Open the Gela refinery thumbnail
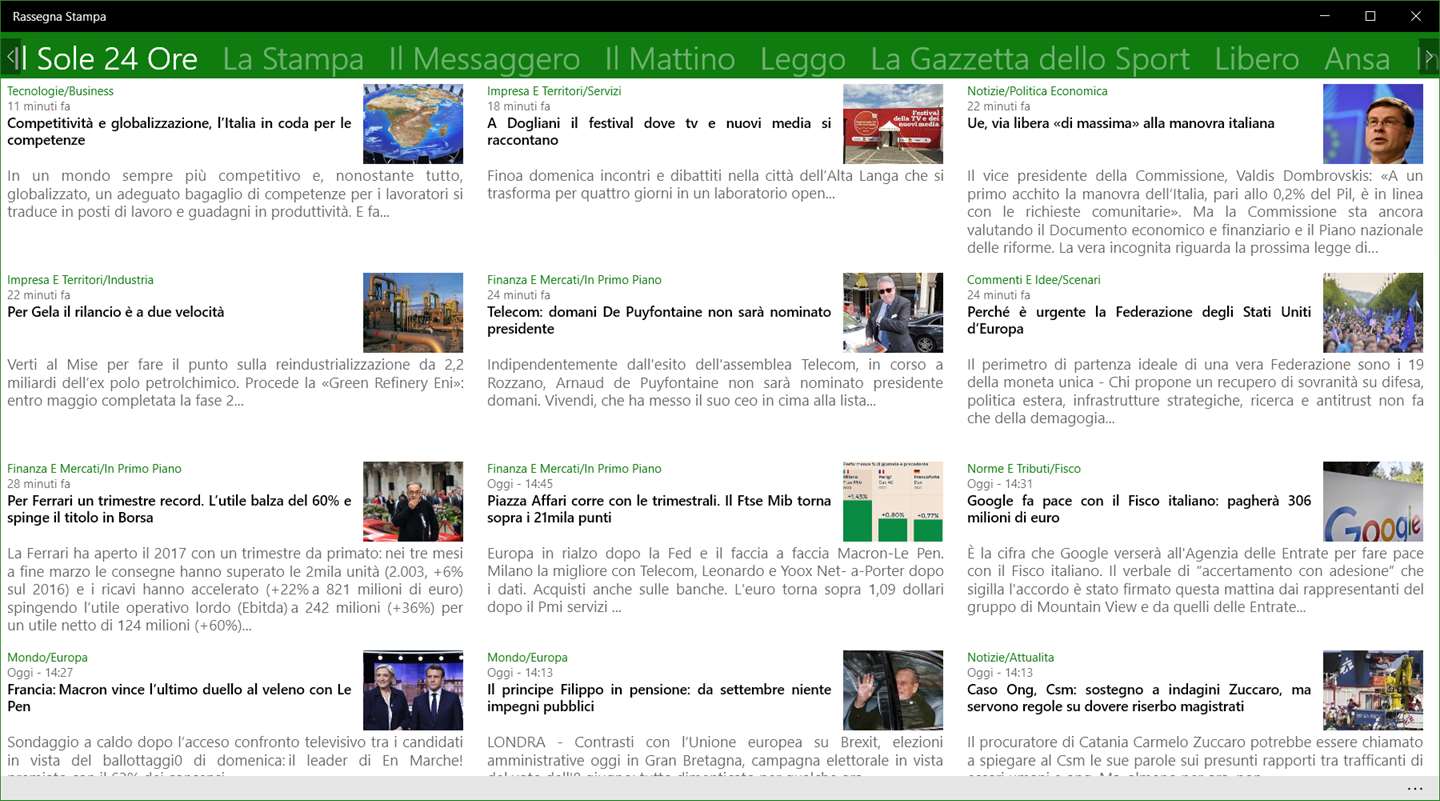 tap(413, 313)
